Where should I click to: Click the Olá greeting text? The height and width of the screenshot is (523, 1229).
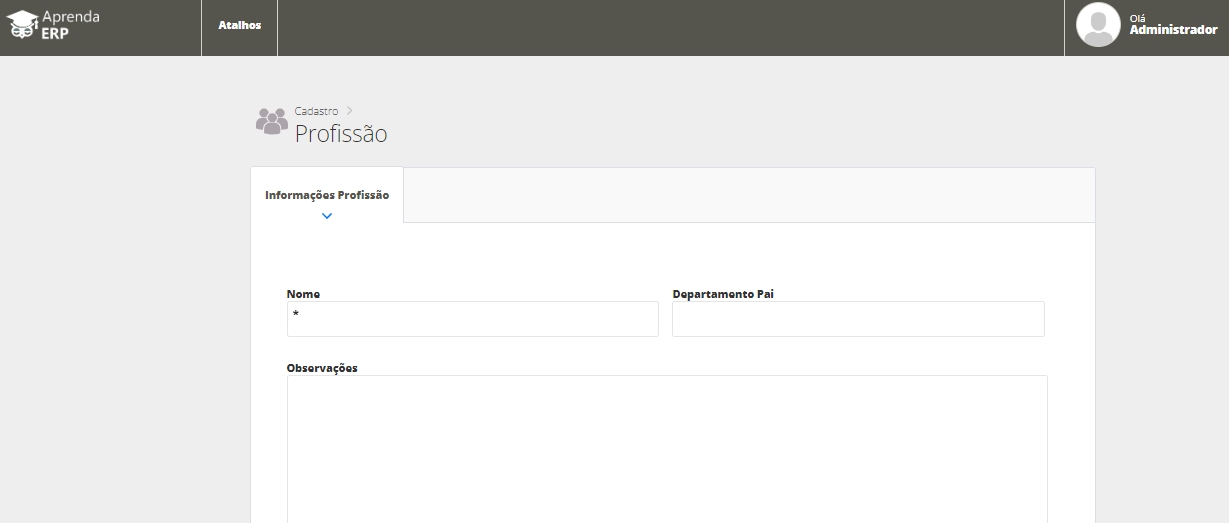click(1137, 18)
